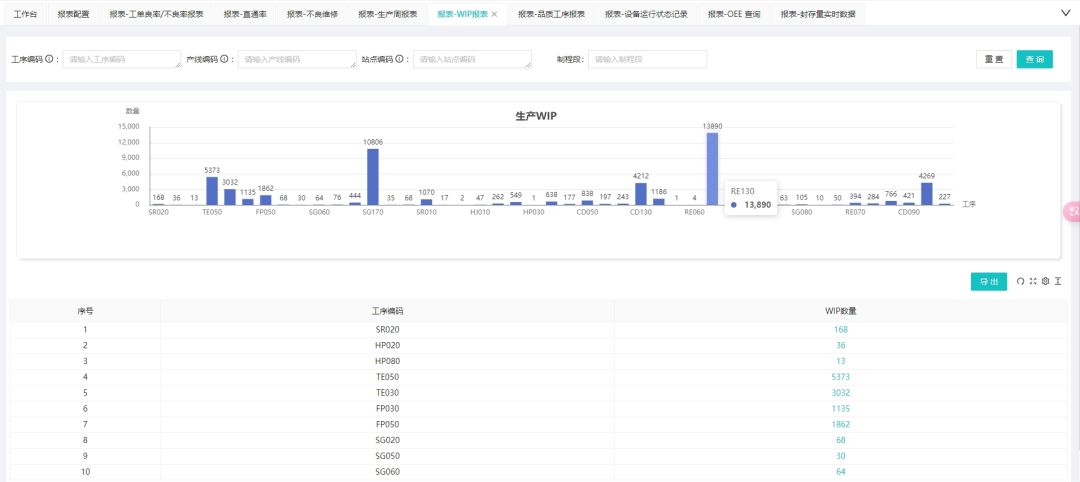Click WIP quantity link 5373 in the table
The height and width of the screenshot is (482, 1080).
pos(840,377)
